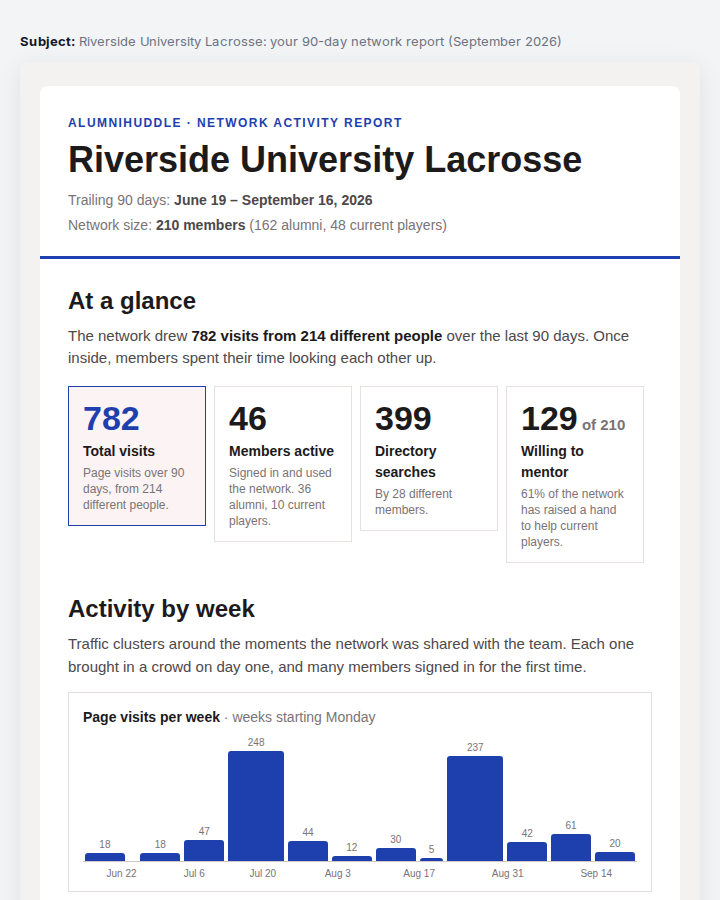Click the 'Jul 6' axis label
The width and height of the screenshot is (720, 900).
tap(194, 873)
